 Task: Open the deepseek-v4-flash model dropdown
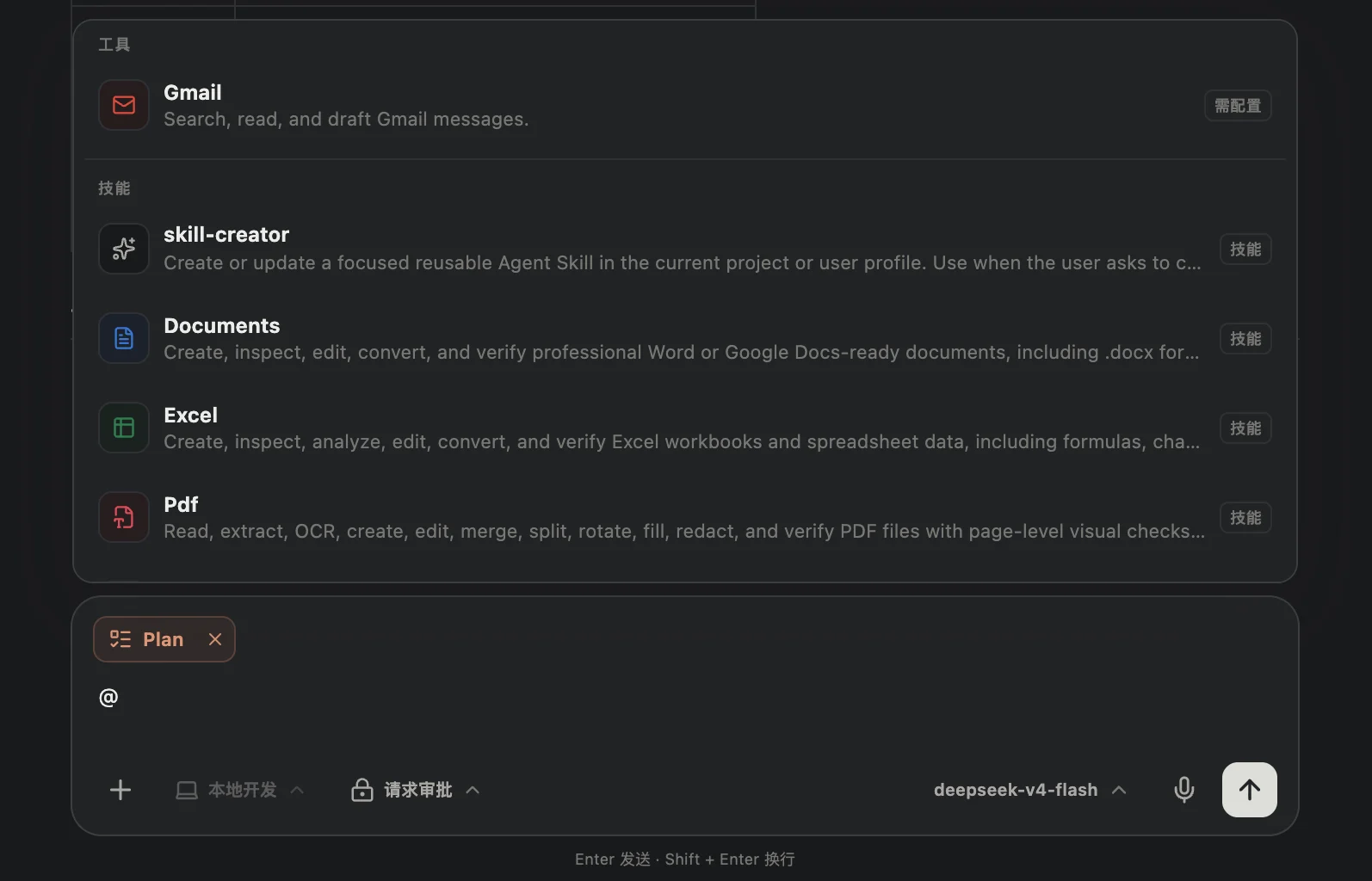(x=1030, y=790)
